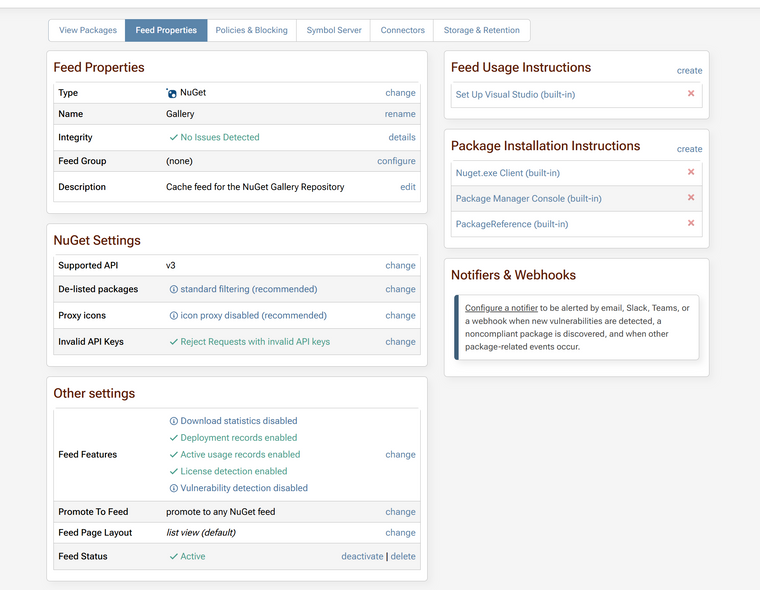
Task: Delete the PackageReference instruction entry
Action: pos(690,224)
